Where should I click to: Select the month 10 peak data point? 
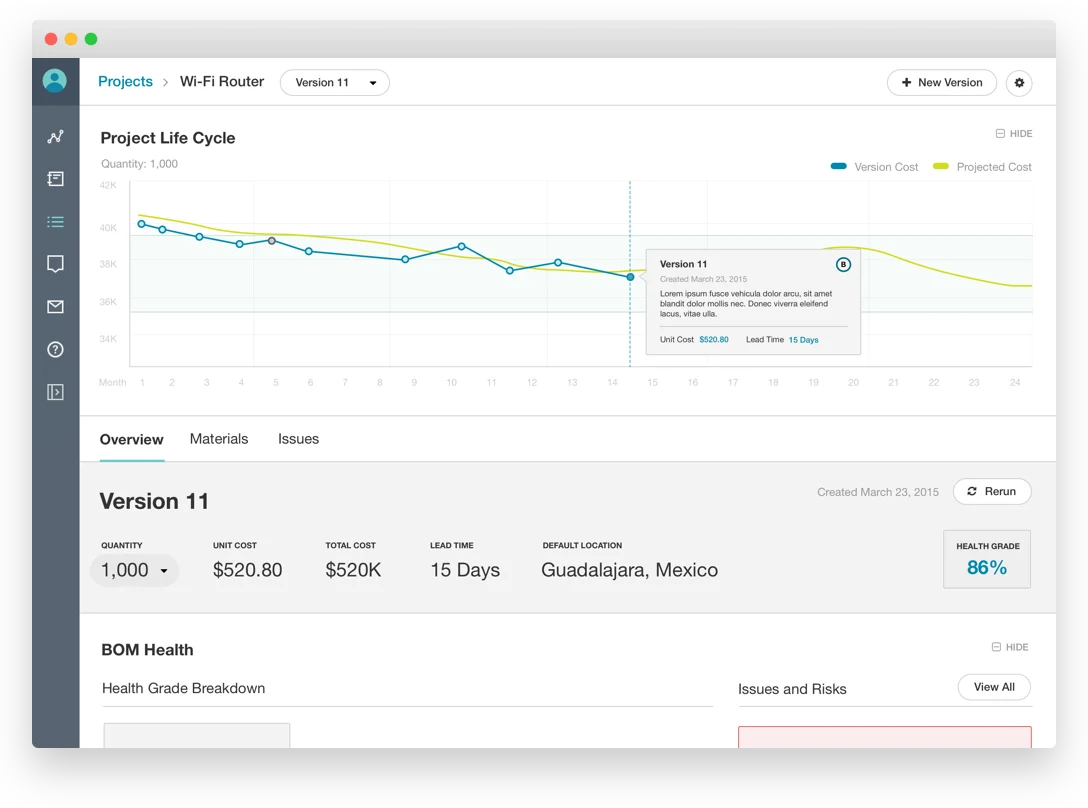(x=461, y=246)
